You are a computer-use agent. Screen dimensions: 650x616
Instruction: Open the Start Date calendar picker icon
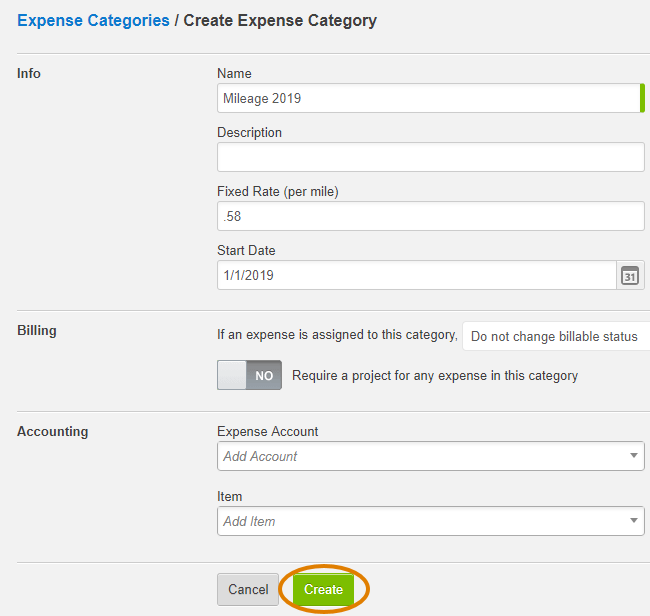(x=630, y=275)
